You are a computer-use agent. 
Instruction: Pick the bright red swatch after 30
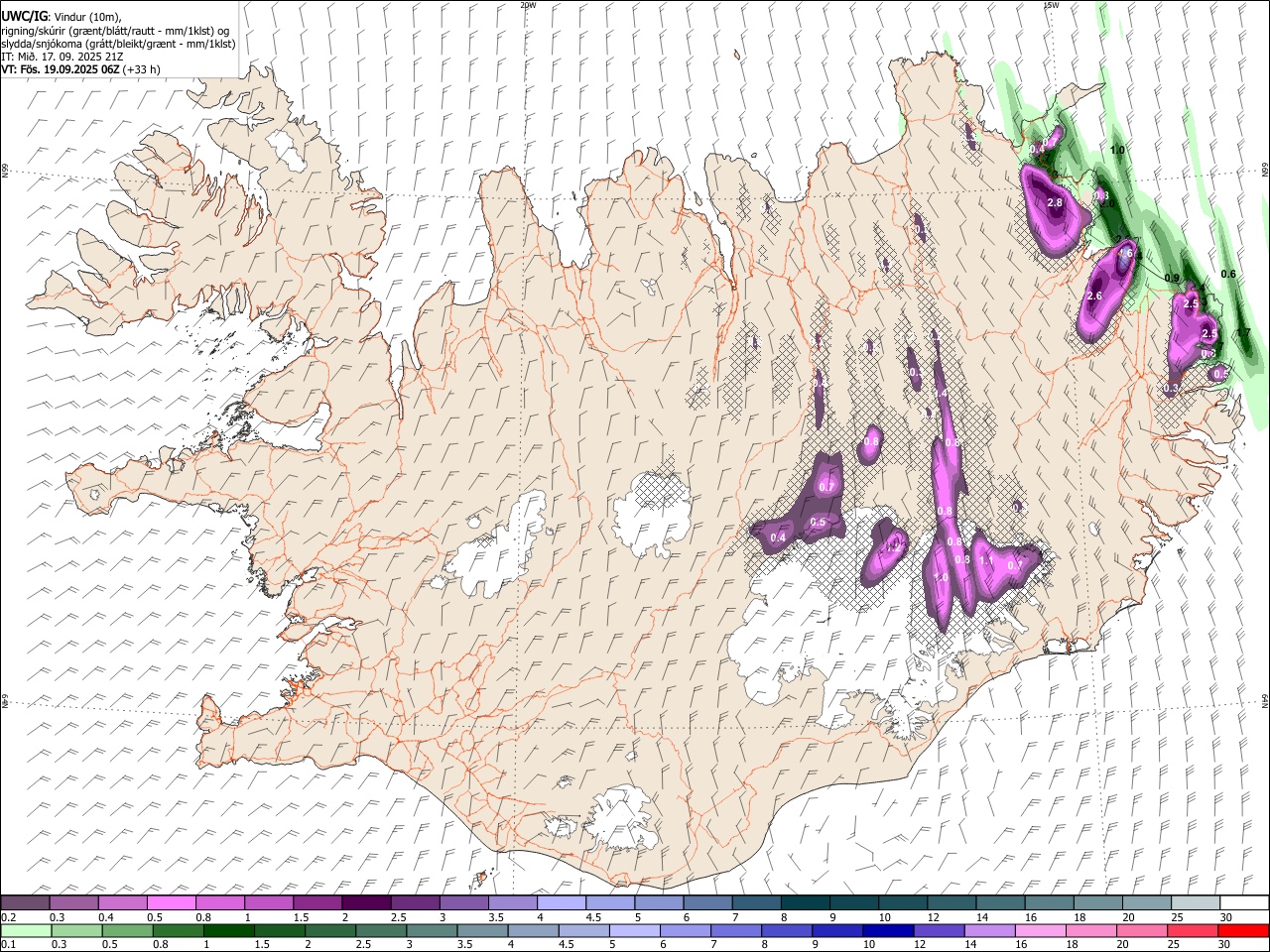pos(1243,930)
